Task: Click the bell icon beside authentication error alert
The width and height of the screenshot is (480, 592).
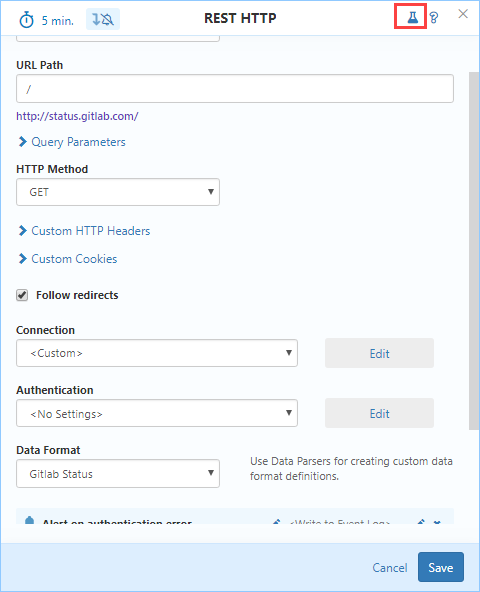Action: click(x=29, y=521)
